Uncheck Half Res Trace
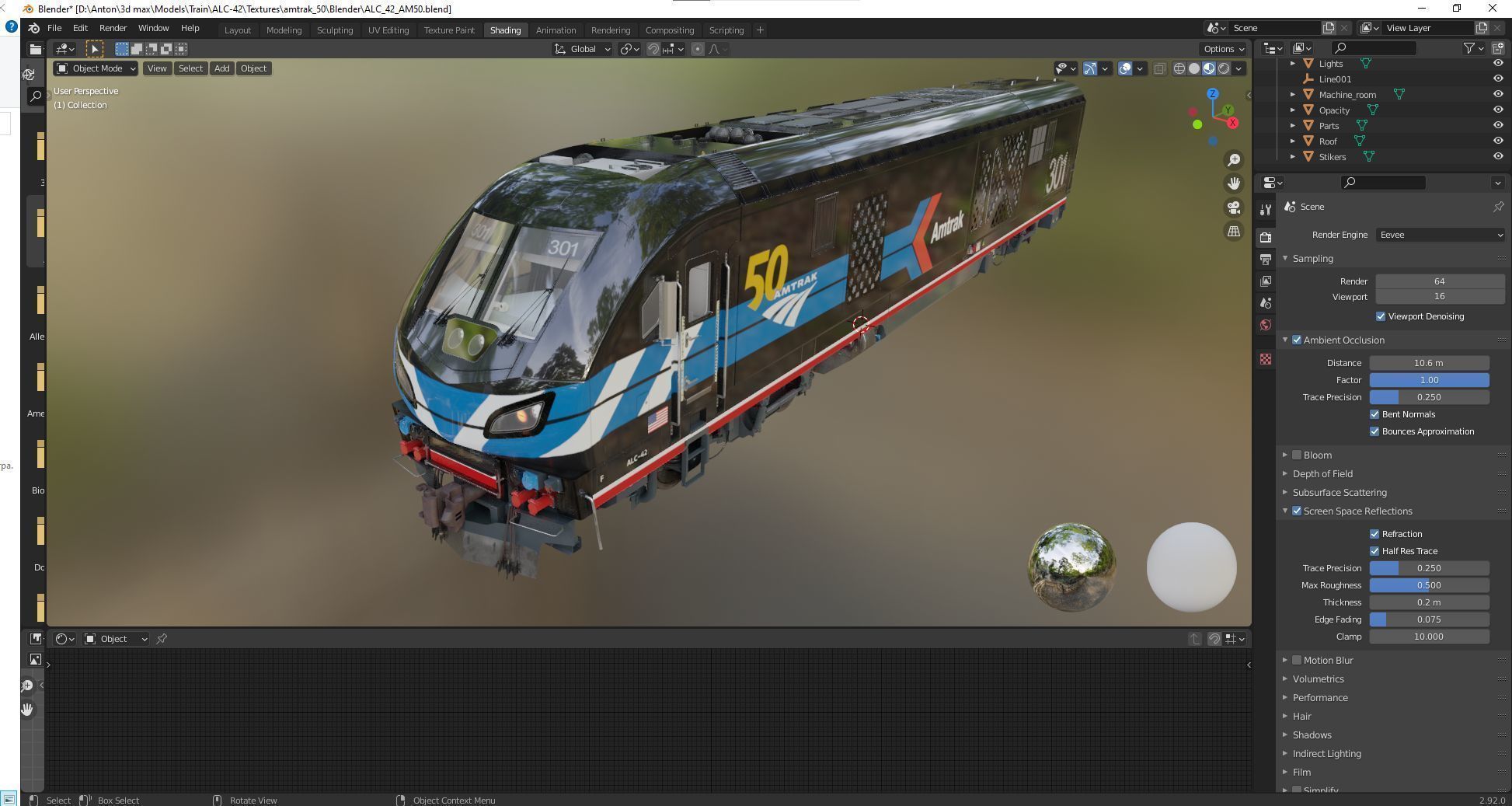Image resolution: width=1512 pixels, height=806 pixels. (x=1374, y=551)
